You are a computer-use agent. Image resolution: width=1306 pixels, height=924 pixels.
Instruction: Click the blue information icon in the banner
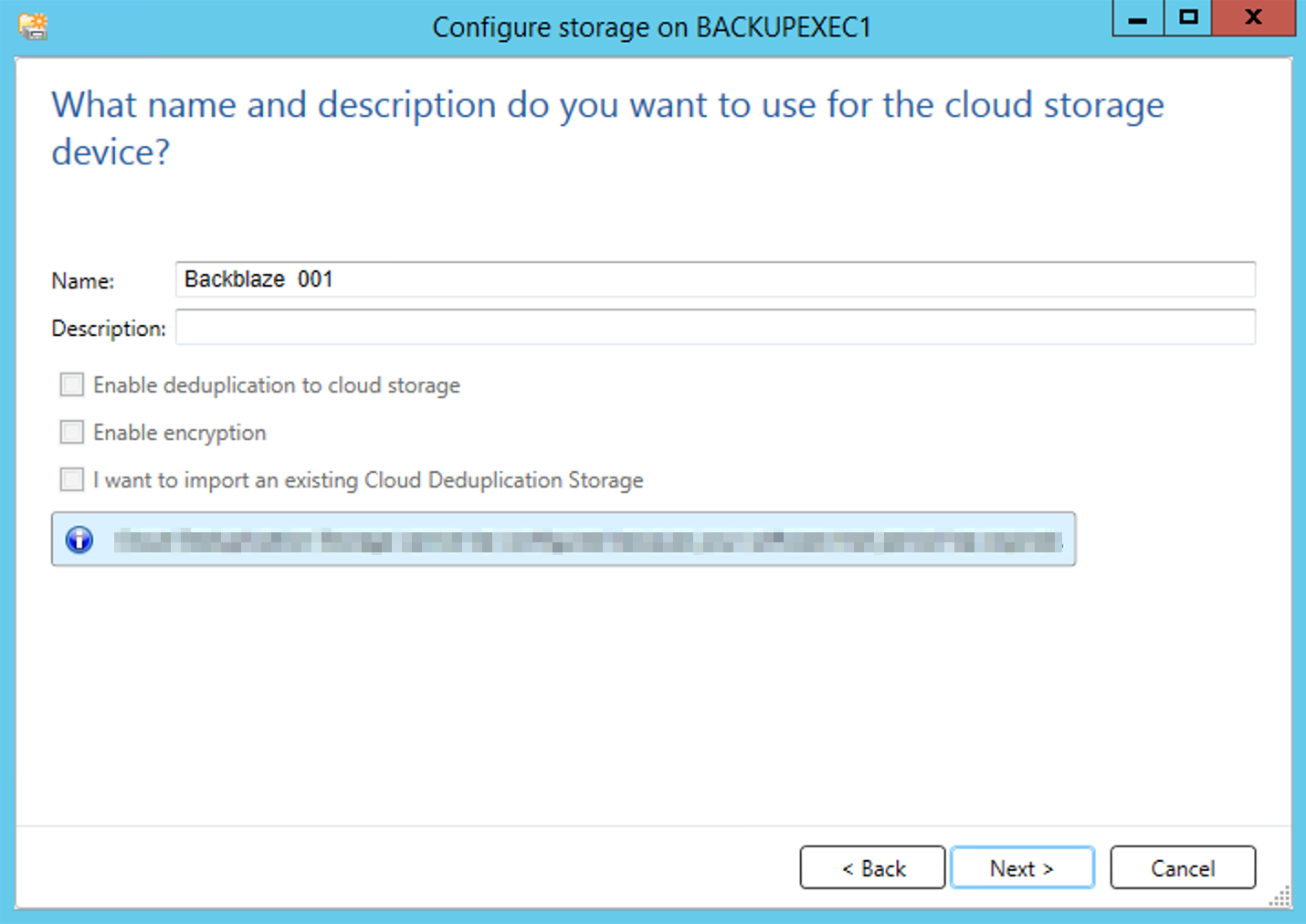click(79, 540)
